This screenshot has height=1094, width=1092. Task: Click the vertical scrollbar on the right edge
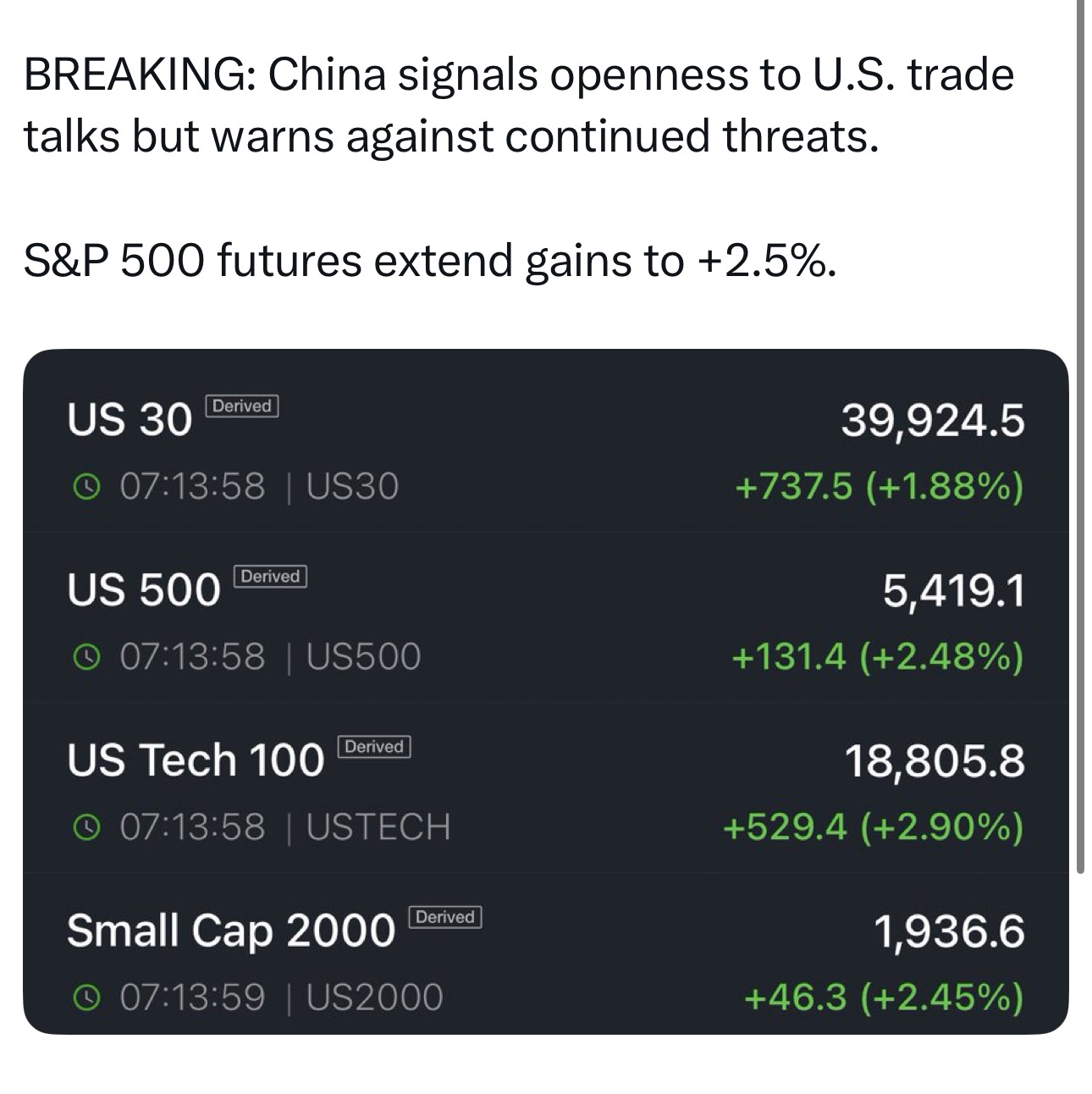pos(1080,423)
